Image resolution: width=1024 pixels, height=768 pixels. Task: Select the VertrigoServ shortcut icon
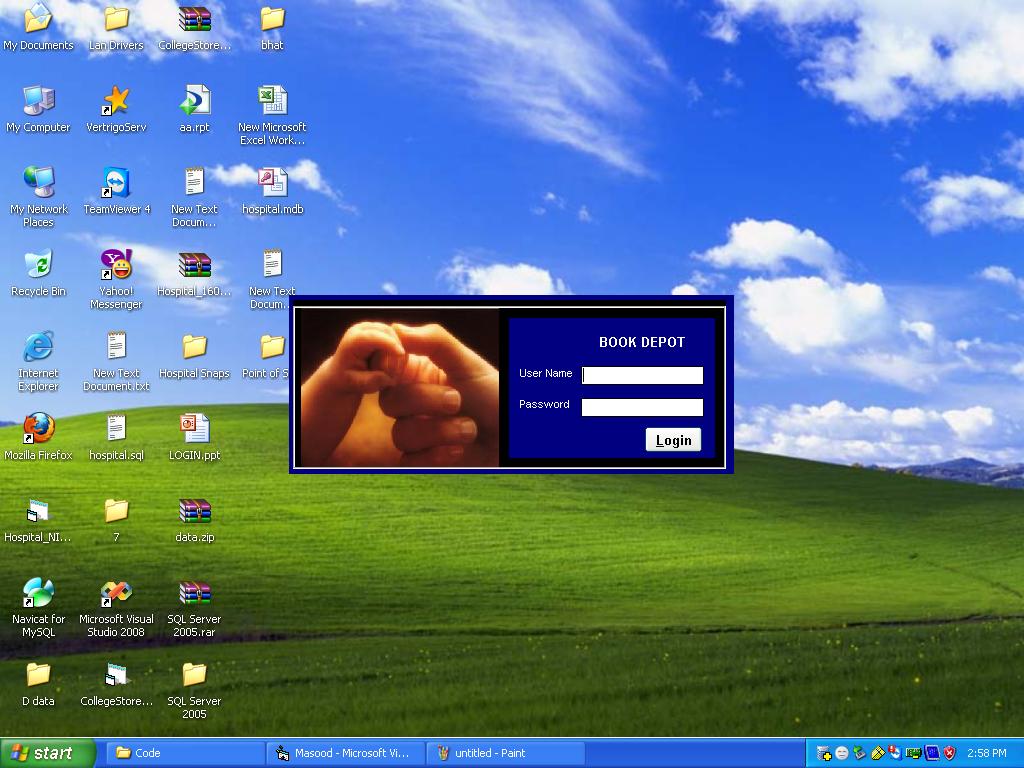(116, 110)
